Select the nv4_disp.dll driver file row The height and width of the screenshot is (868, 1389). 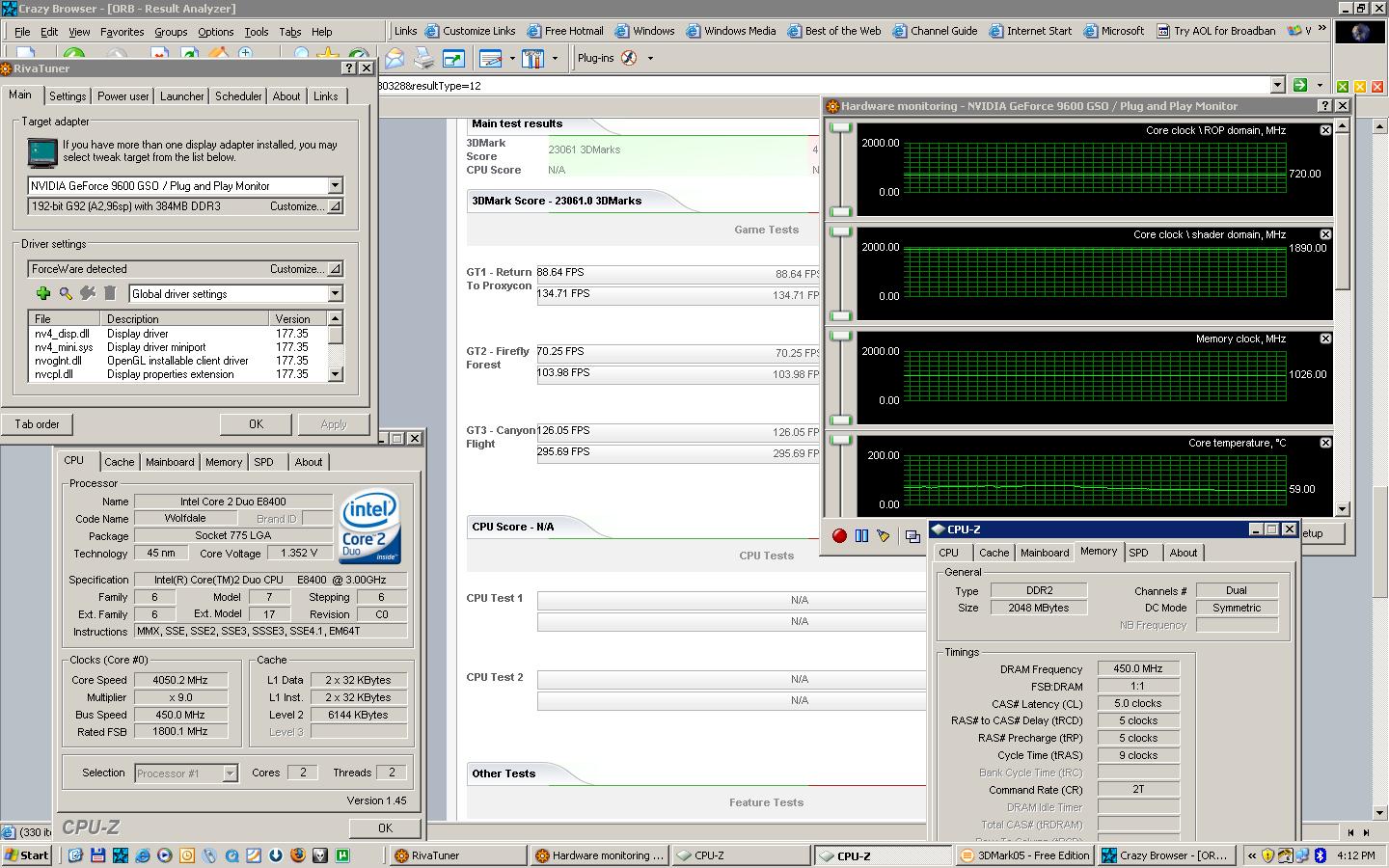[178, 334]
